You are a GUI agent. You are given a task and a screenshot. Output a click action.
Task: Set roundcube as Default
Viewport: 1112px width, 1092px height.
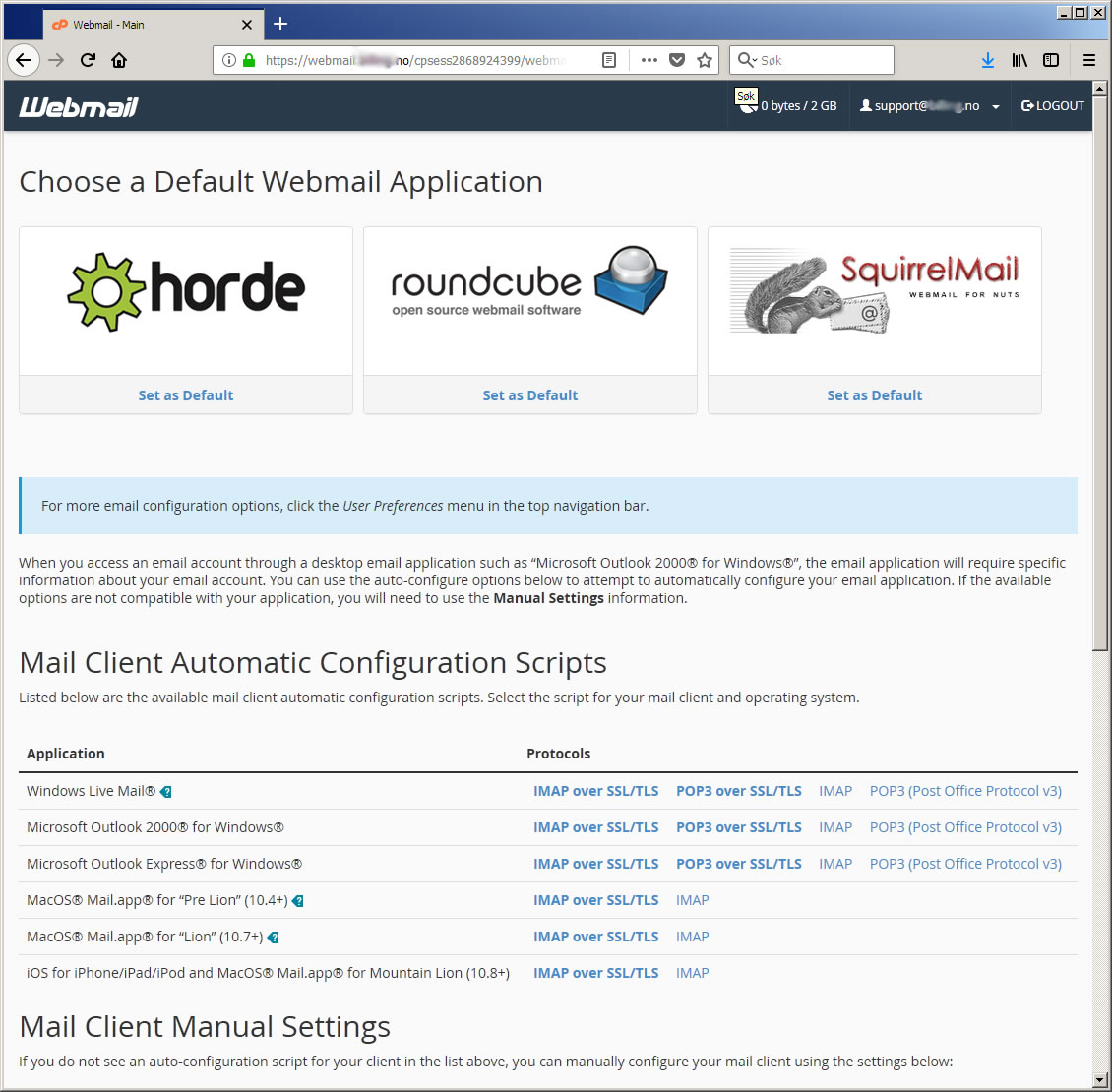(x=530, y=395)
